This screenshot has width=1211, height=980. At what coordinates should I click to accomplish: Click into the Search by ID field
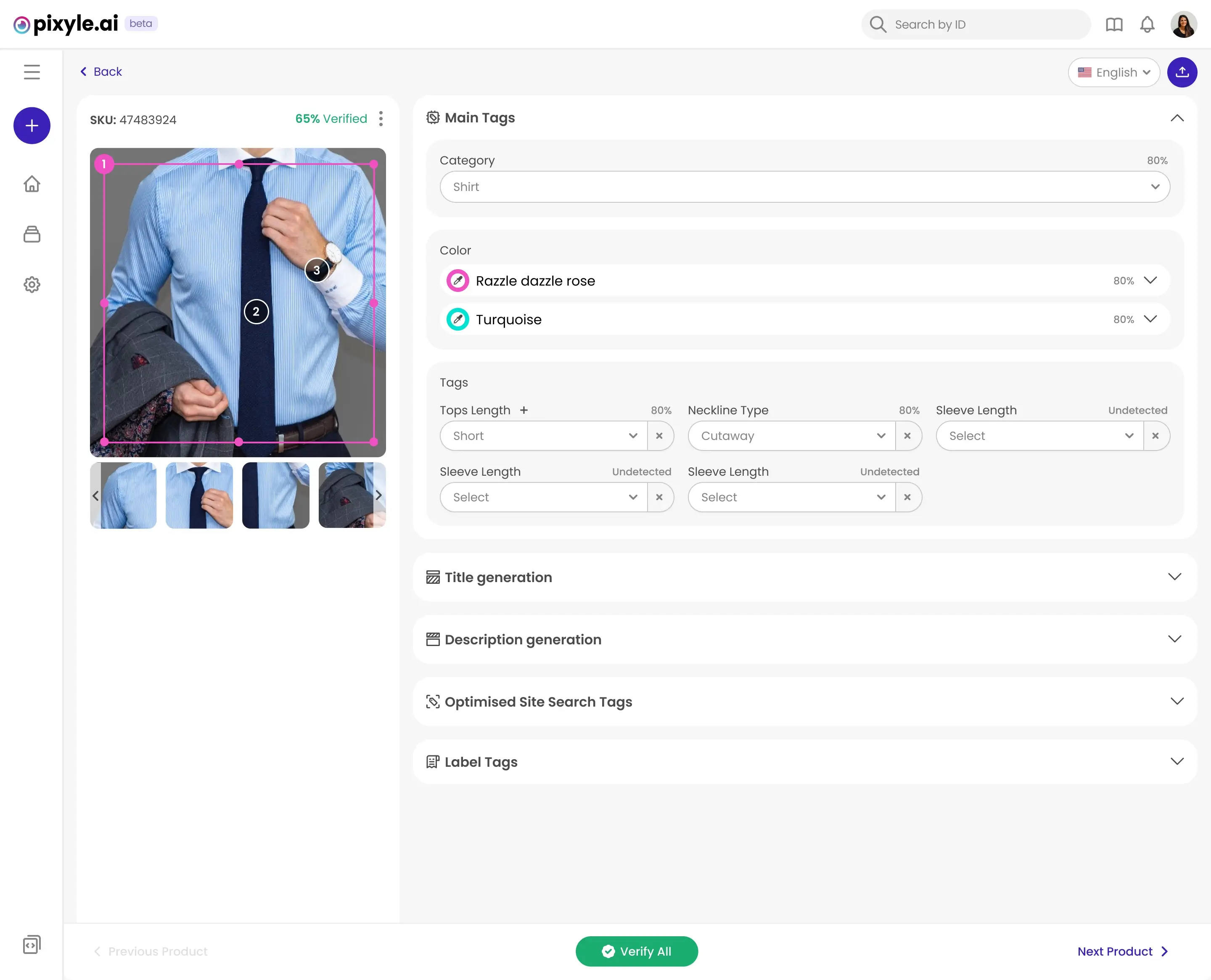pyautogui.click(x=976, y=24)
